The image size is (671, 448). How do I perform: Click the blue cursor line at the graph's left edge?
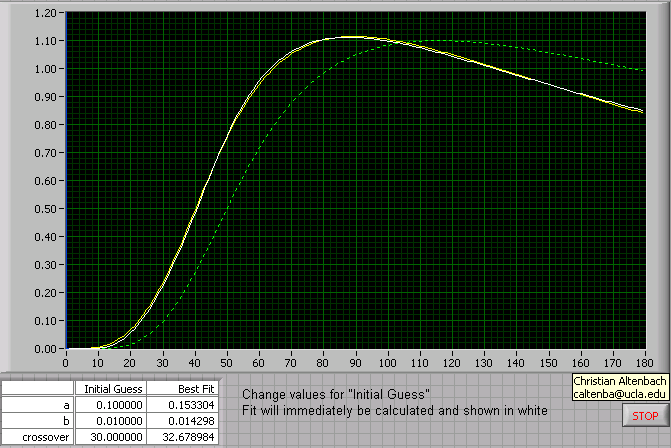tap(67, 181)
